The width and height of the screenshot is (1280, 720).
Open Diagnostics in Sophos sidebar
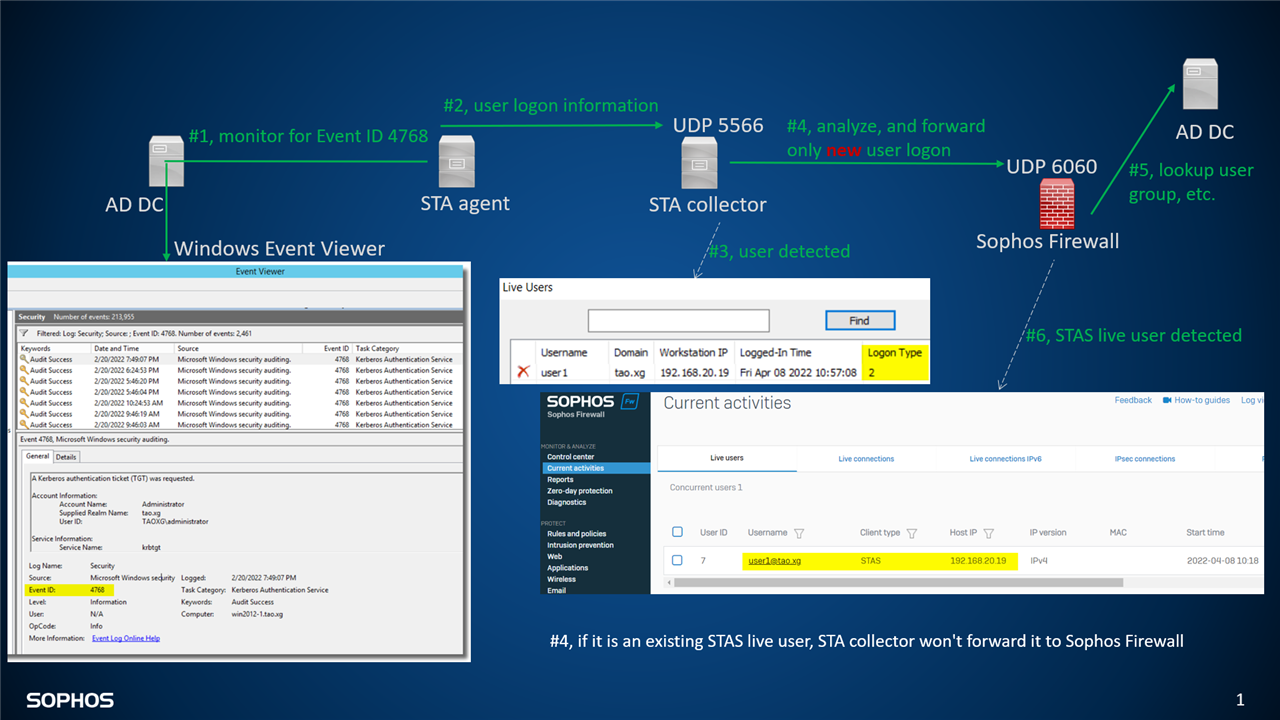(x=566, y=502)
